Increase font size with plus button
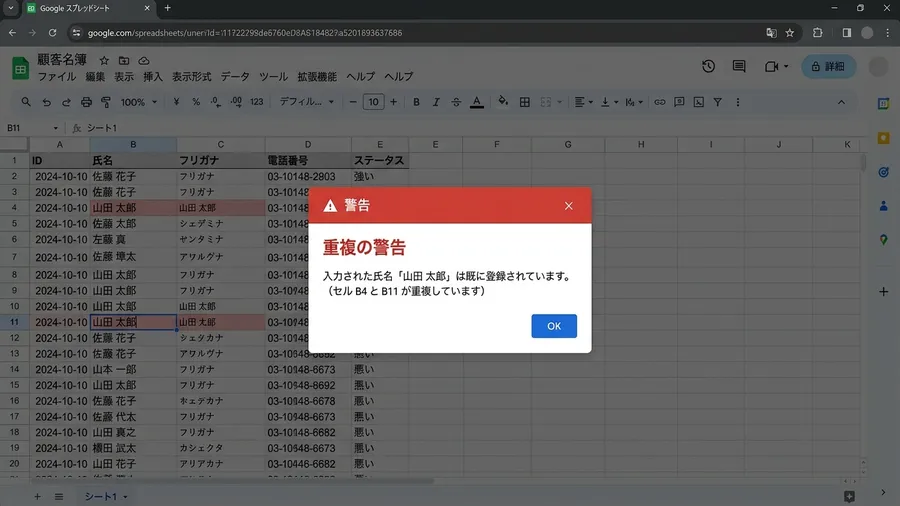 (x=393, y=102)
